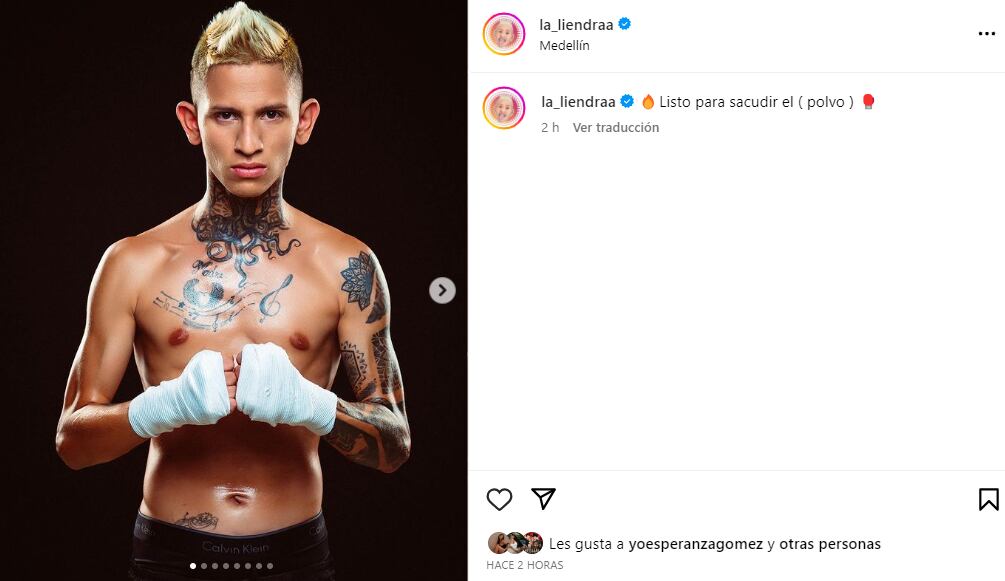The height and width of the screenshot is (581, 1005).
Task: Click verified badge beside caption username
Action: pyautogui.click(x=627, y=101)
